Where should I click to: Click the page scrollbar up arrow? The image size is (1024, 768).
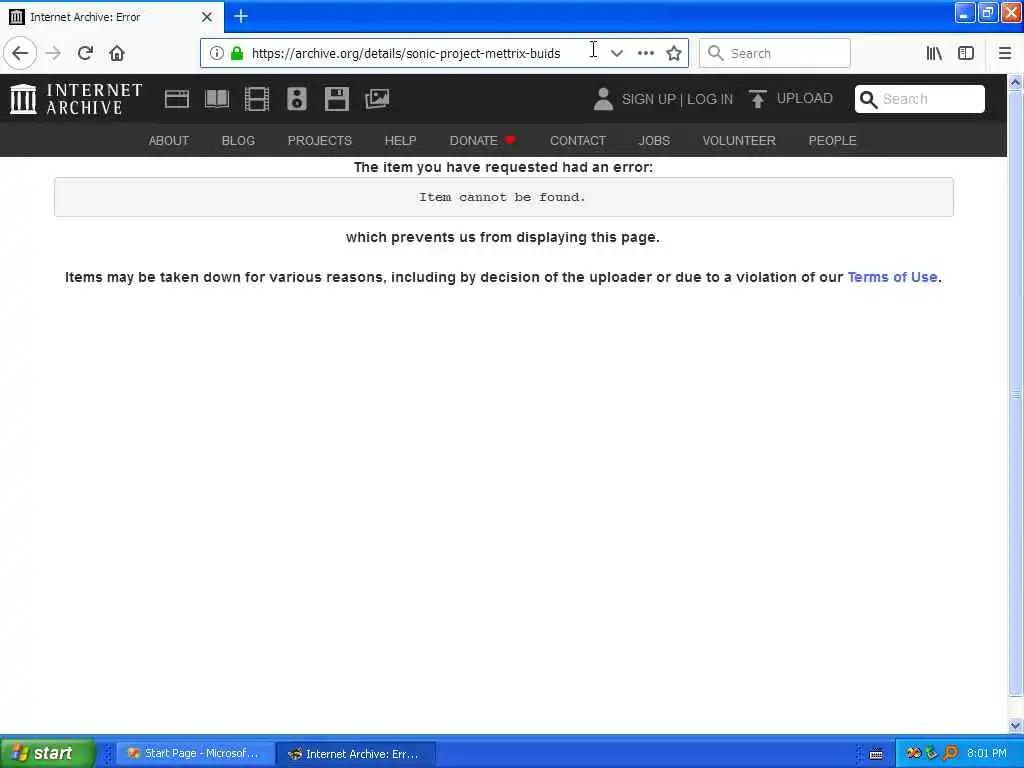pos(1016,82)
